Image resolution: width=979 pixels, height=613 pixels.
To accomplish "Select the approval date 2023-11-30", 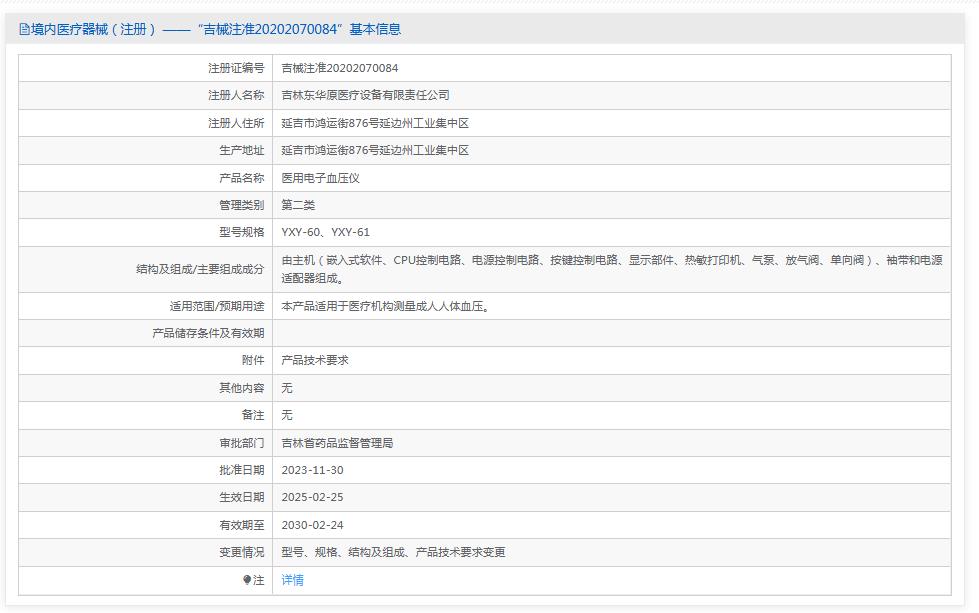I will [313, 470].
